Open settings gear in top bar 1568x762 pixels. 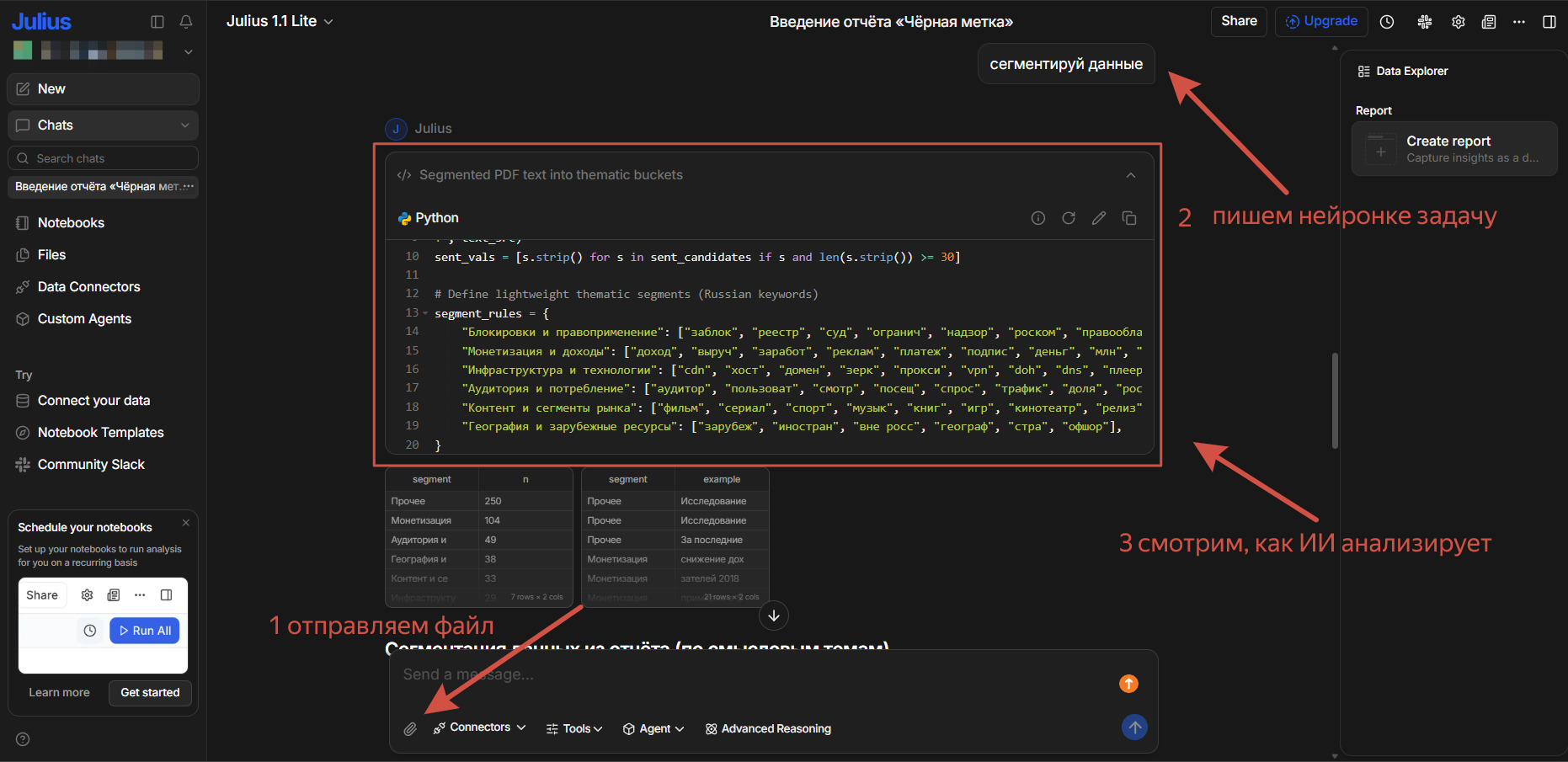click(x=1458, y=22)
